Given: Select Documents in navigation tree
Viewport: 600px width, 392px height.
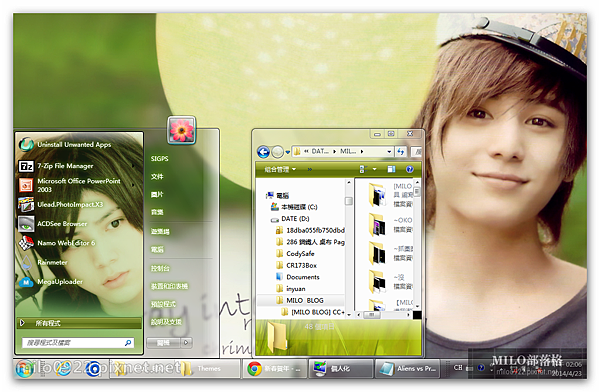Looking at the screenshot, I should 298,277.
